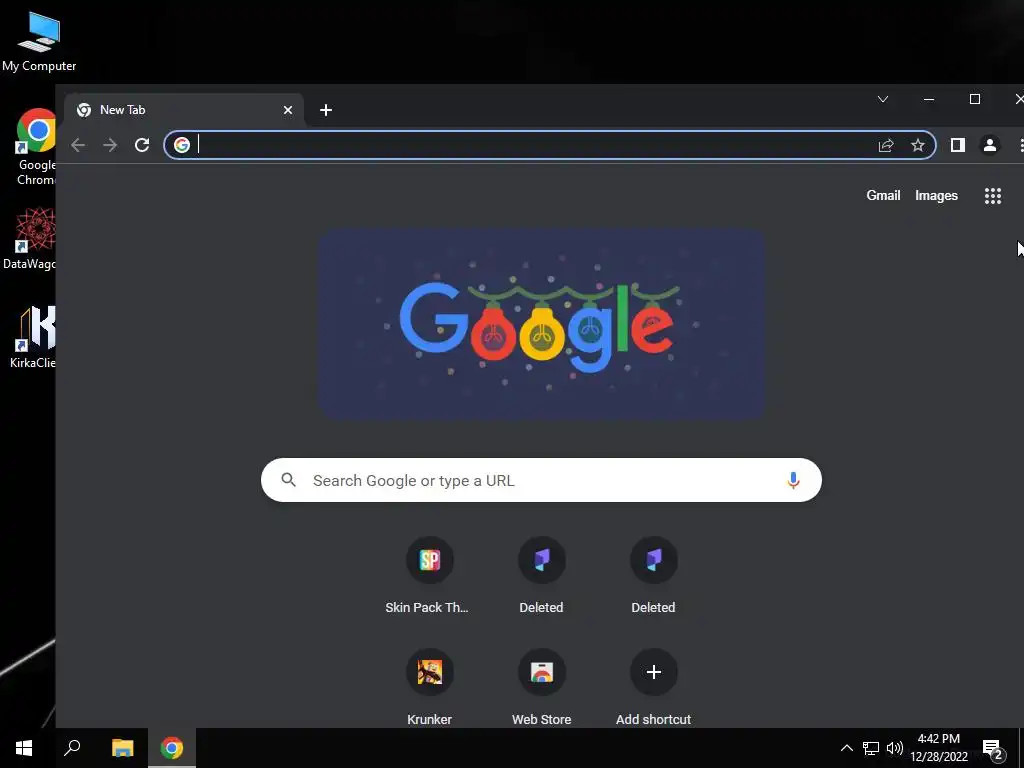
Task: Bookmark this tab with star icon
Action: pyautogui.click(x=918, y=145)
